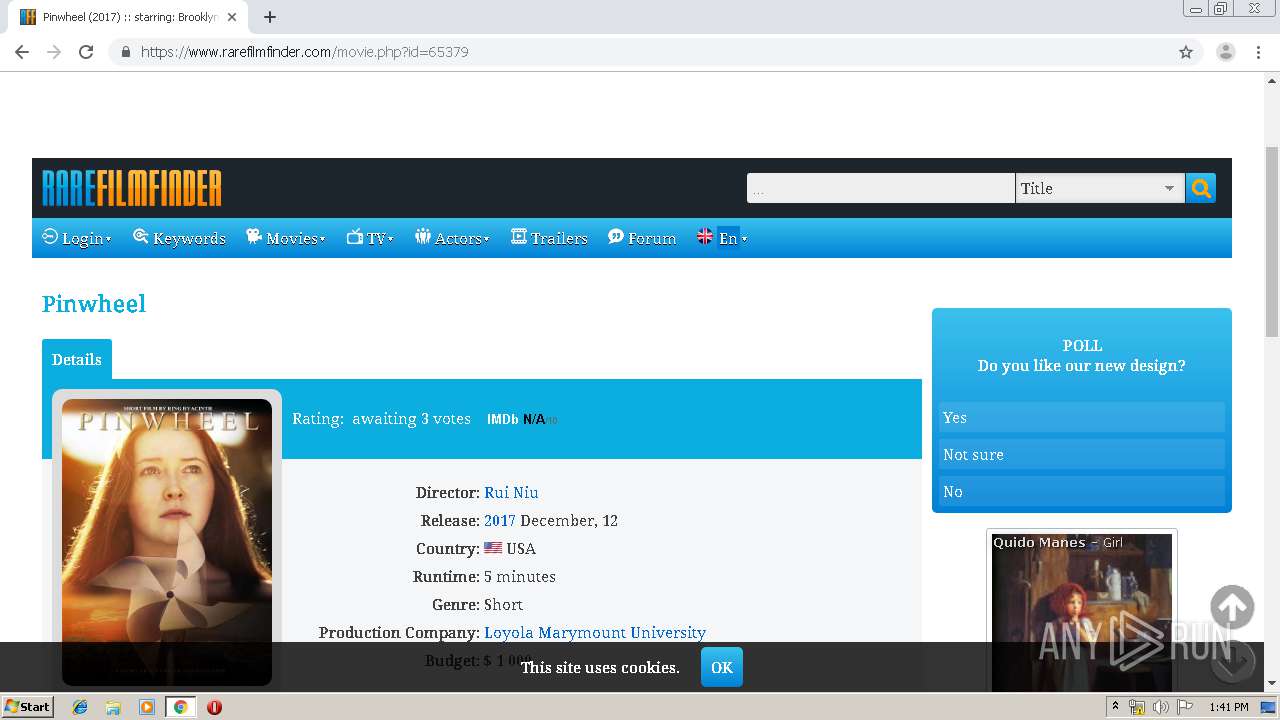Open the Forum page

(x=642, y=238)
